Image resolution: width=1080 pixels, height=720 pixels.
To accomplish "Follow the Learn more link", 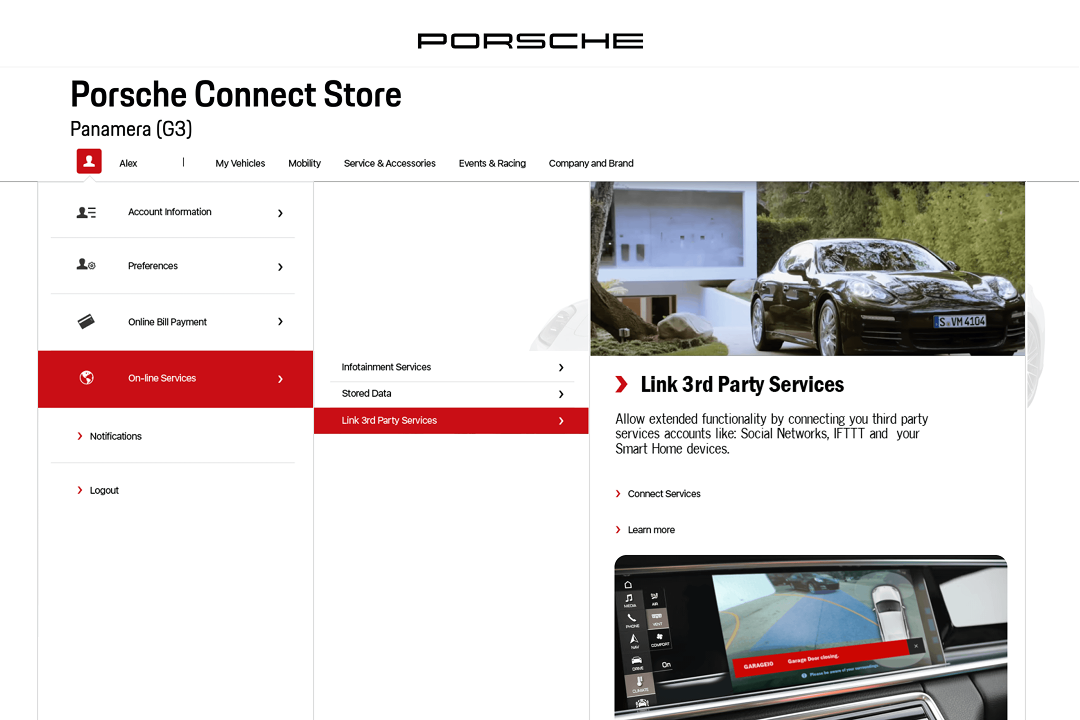I will pos(651,530).
